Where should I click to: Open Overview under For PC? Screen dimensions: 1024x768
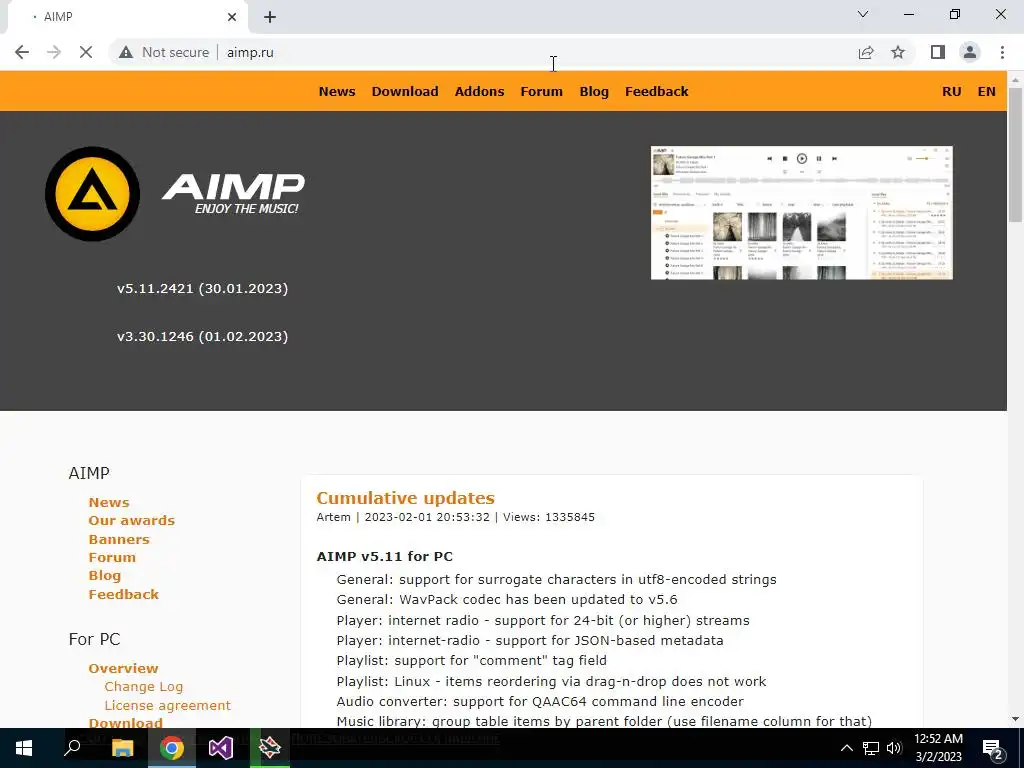[123, 668]
